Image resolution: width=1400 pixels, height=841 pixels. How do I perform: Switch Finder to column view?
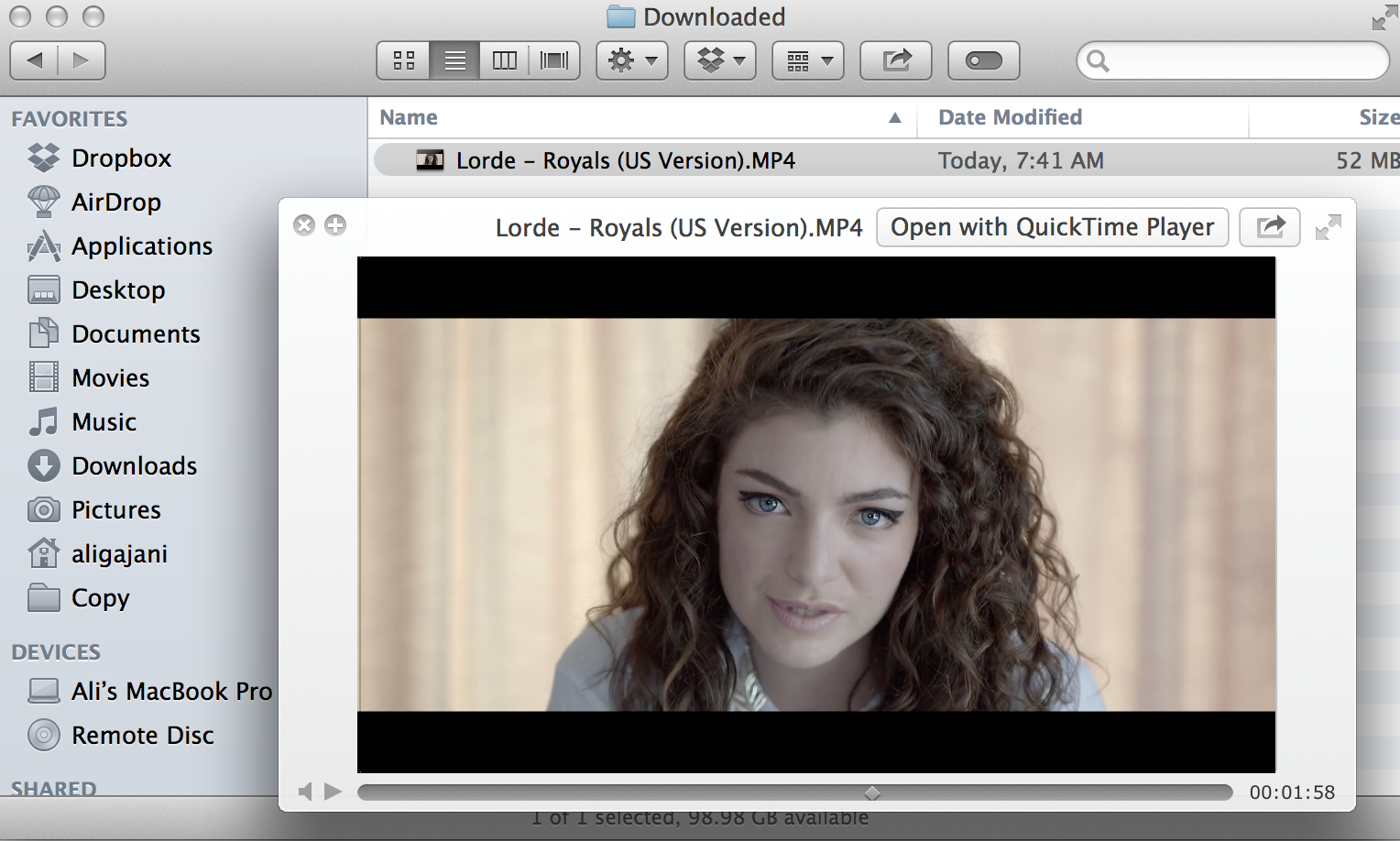coord(504,60)
